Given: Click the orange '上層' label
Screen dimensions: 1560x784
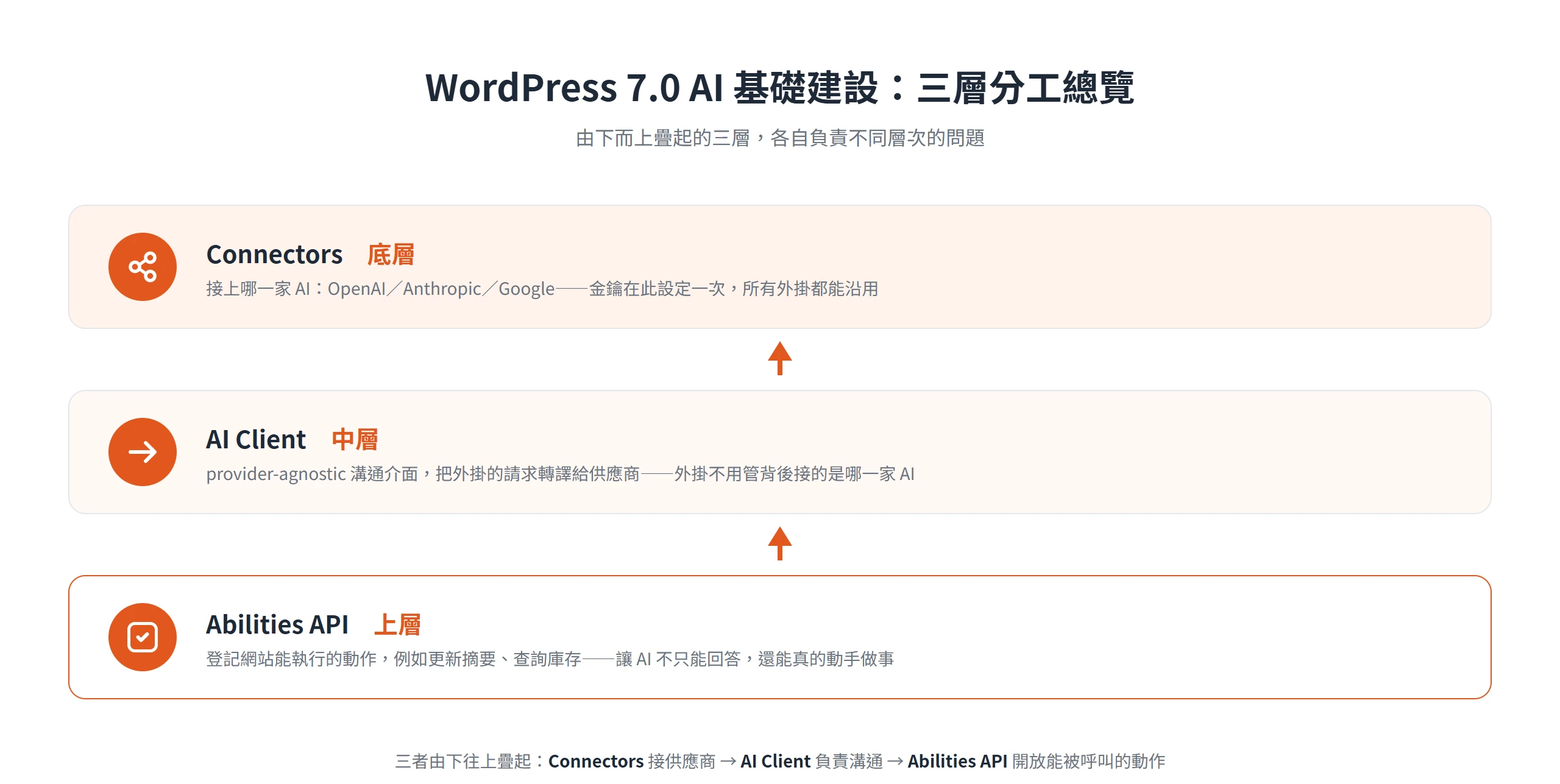Looking at the screenshot, I should (x=397, y=625).
